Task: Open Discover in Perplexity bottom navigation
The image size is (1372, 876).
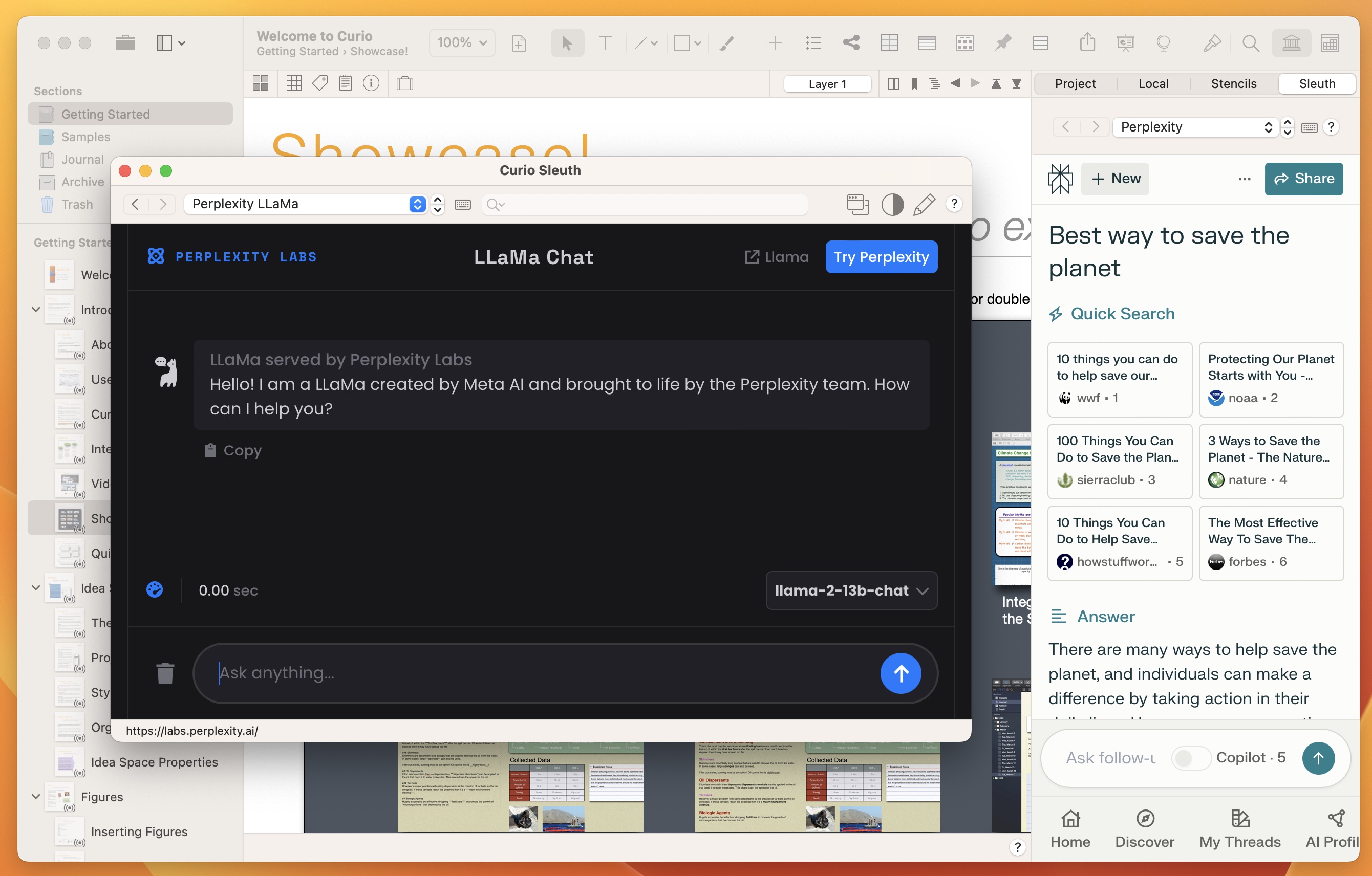Action: click(x=1145, y=829)
